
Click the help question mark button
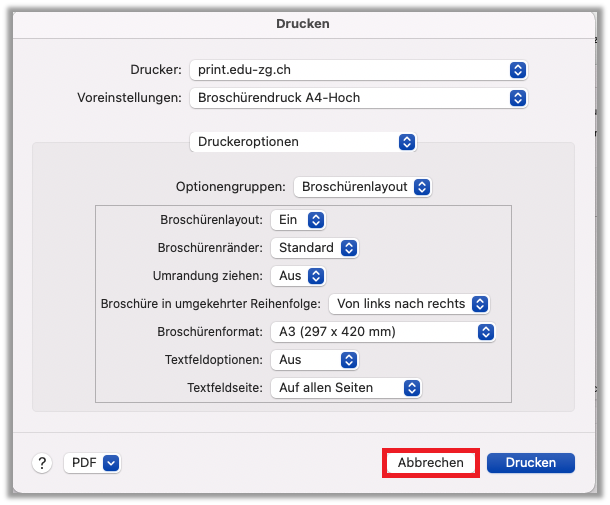[42, 463]
